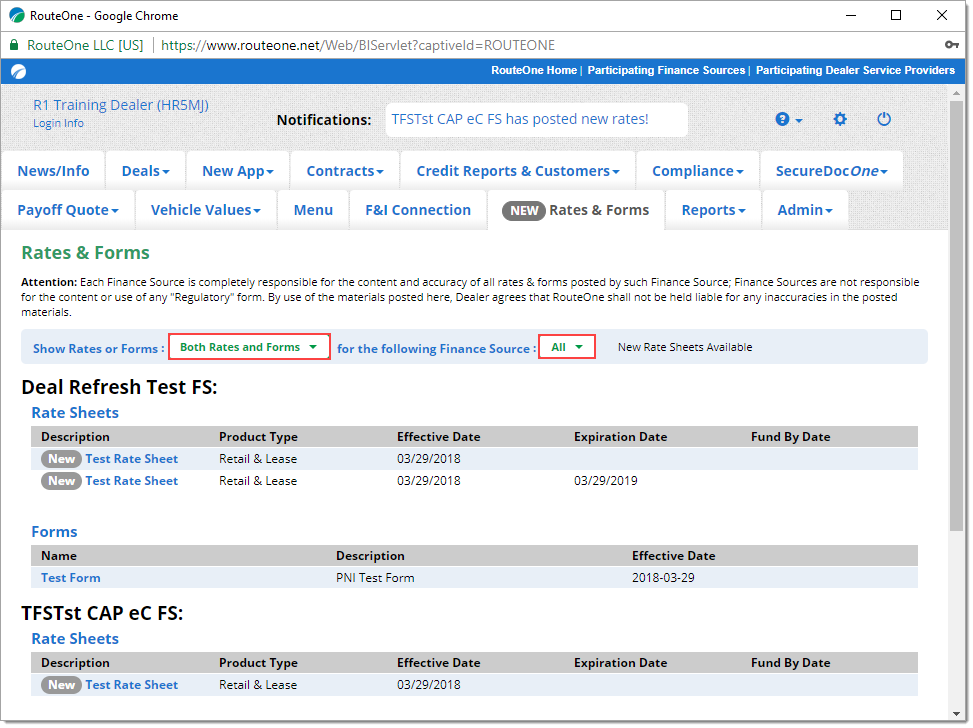Open the Finance Source All dropdown
Image resolution: width=973 pixels, height=728 pixels.
[x=567, y=347]
